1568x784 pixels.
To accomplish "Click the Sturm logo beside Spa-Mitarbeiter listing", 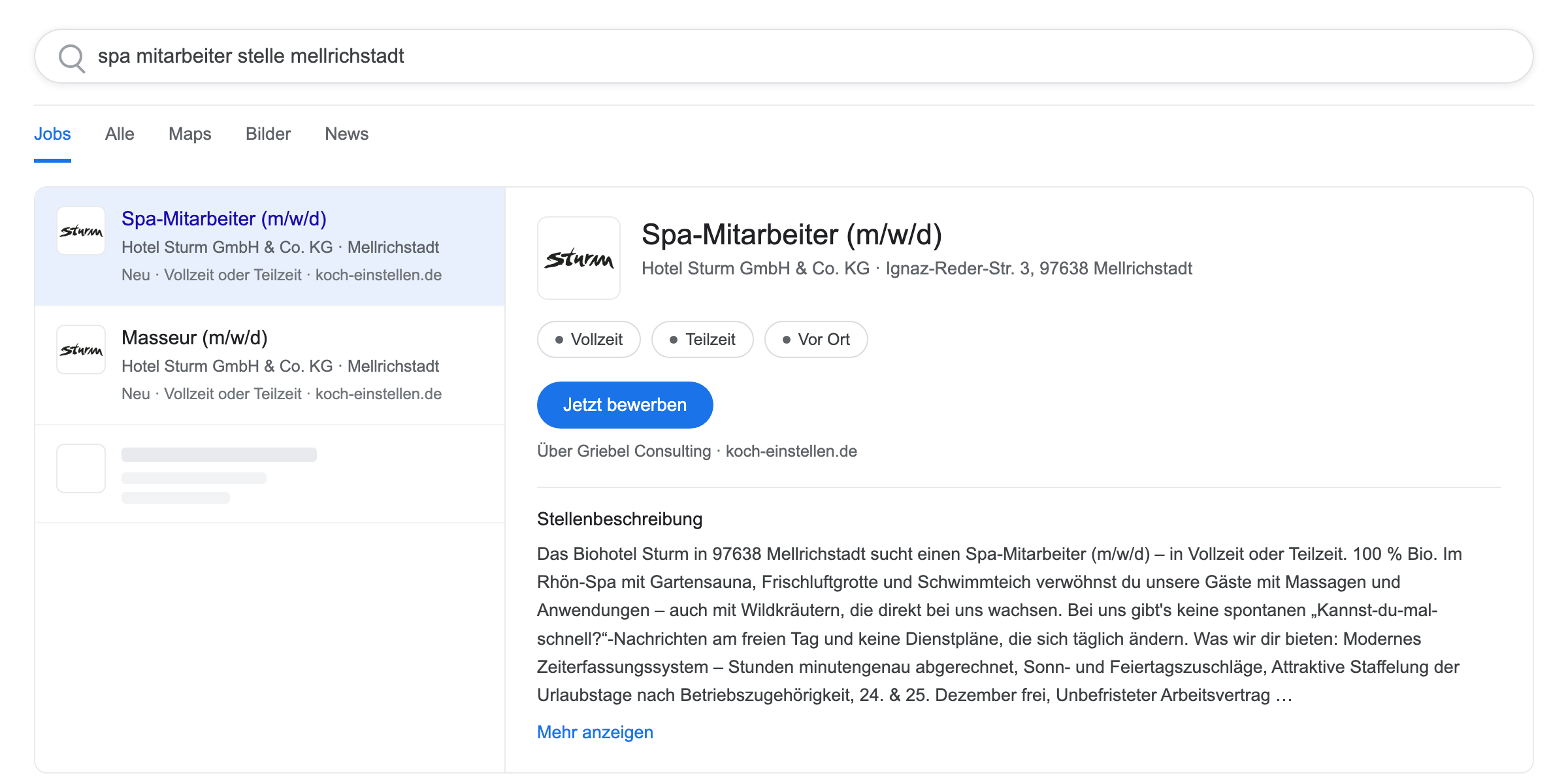I will point(81,231).
